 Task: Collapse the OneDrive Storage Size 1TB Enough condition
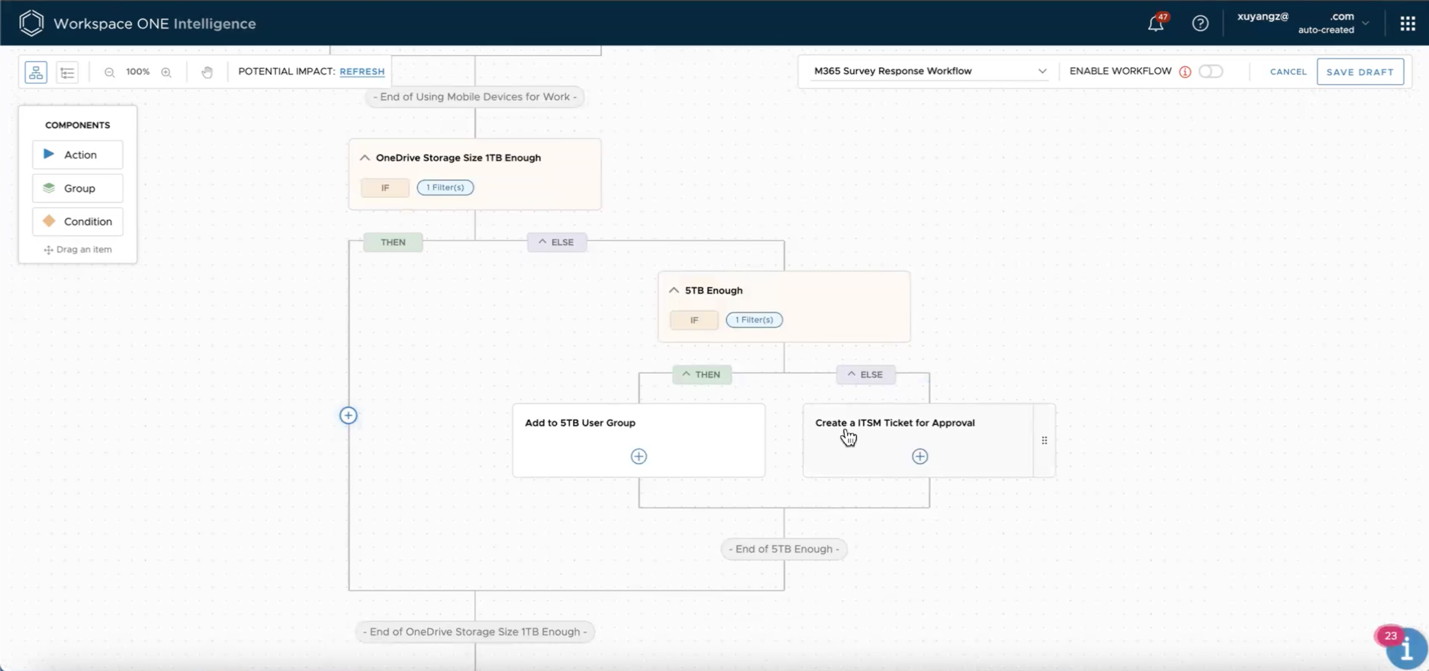click(x=365, y=158)
